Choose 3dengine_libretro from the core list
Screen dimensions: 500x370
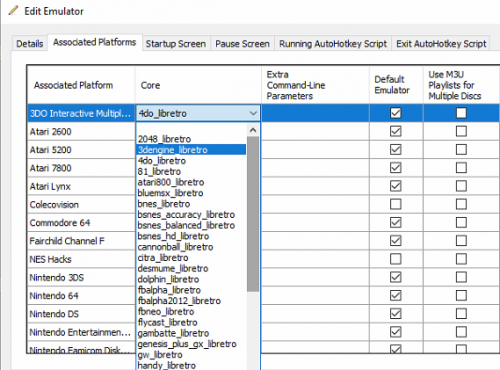[191, 150]
